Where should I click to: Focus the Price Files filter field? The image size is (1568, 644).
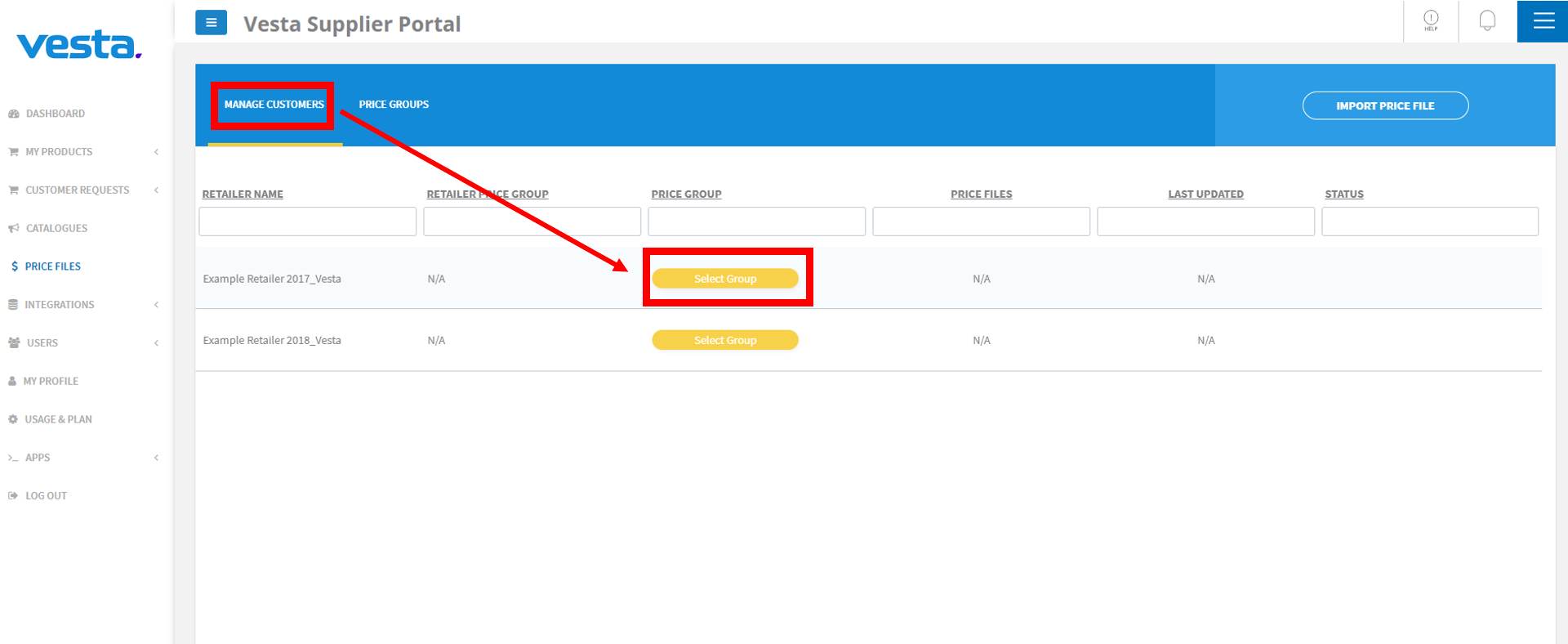(x=981, y=221)
